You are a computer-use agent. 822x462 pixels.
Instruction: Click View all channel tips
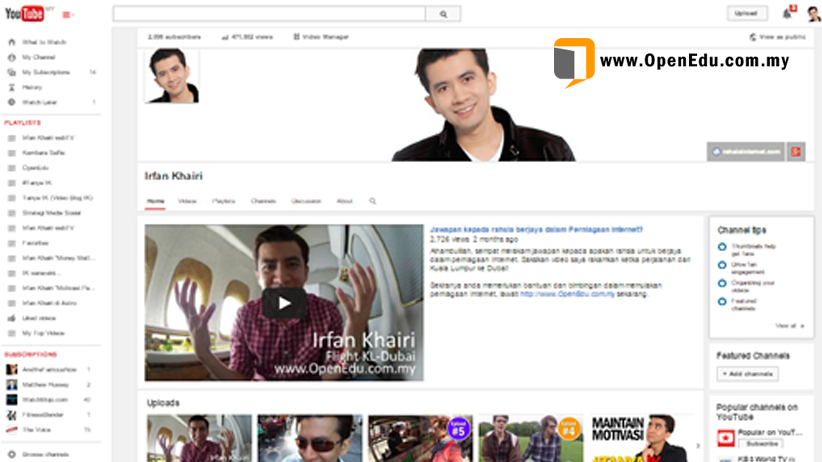coord(789,326)
